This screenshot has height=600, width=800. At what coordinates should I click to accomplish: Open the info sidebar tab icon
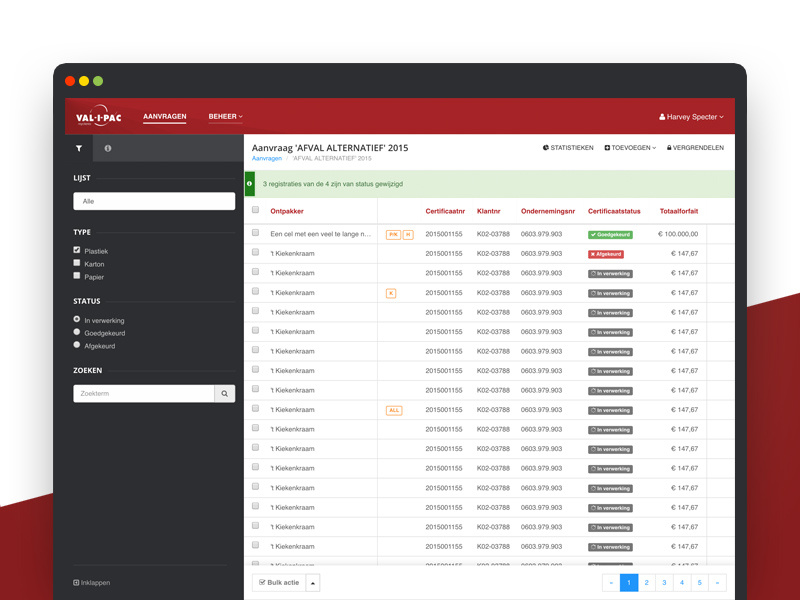107,148
